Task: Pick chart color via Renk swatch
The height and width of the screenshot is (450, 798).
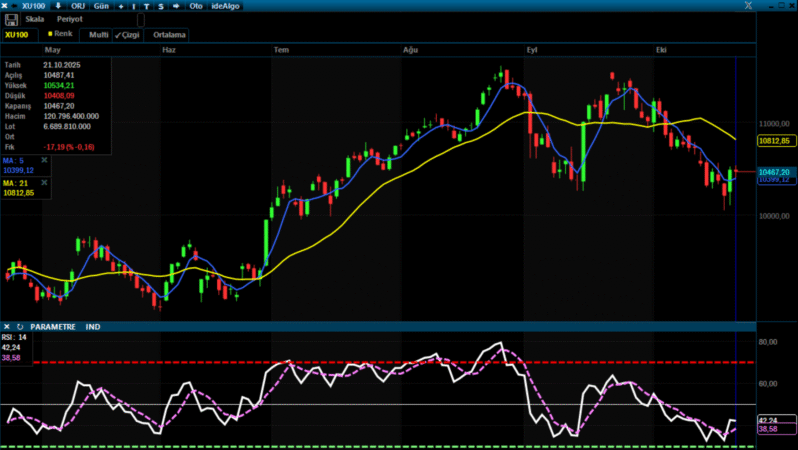Action: pyautogui.click(x=61, y=34)
